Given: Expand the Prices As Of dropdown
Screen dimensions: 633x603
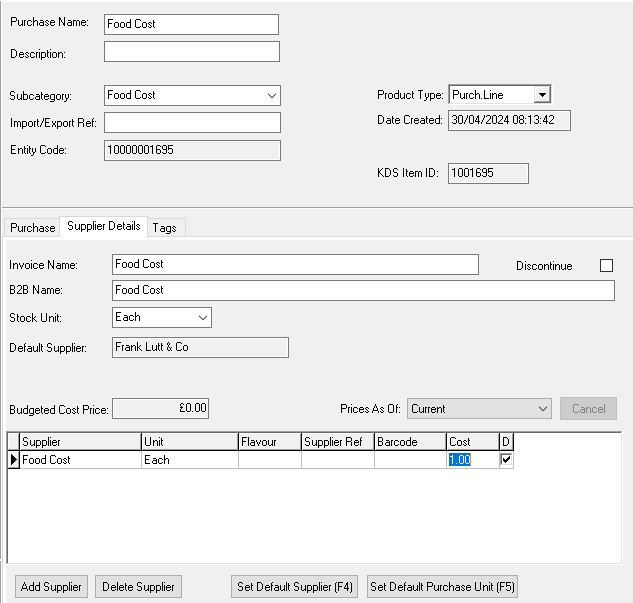Looking at the screenshot, I should (543, 409).
